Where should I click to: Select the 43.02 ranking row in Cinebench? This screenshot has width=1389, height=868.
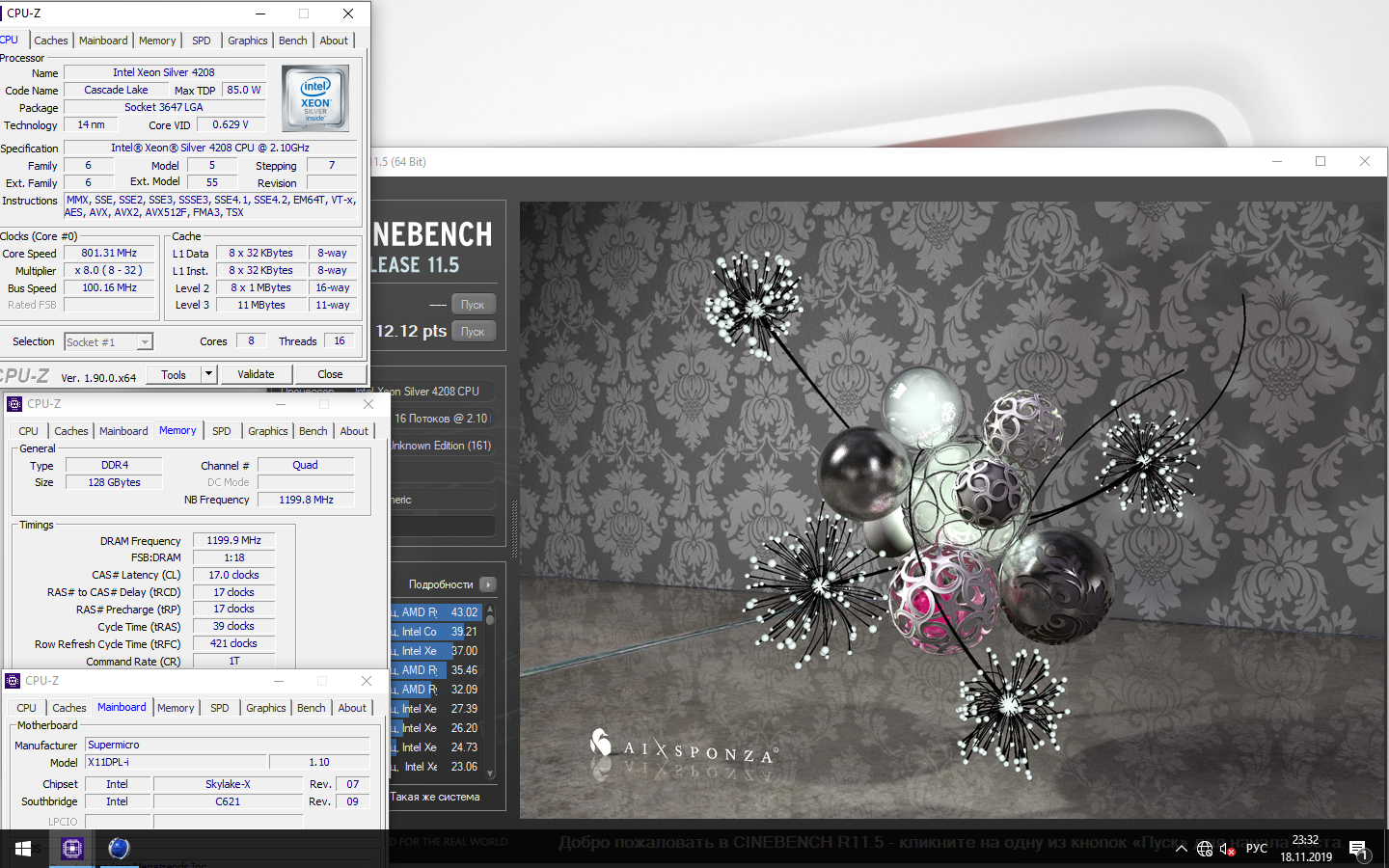[436, 612]
